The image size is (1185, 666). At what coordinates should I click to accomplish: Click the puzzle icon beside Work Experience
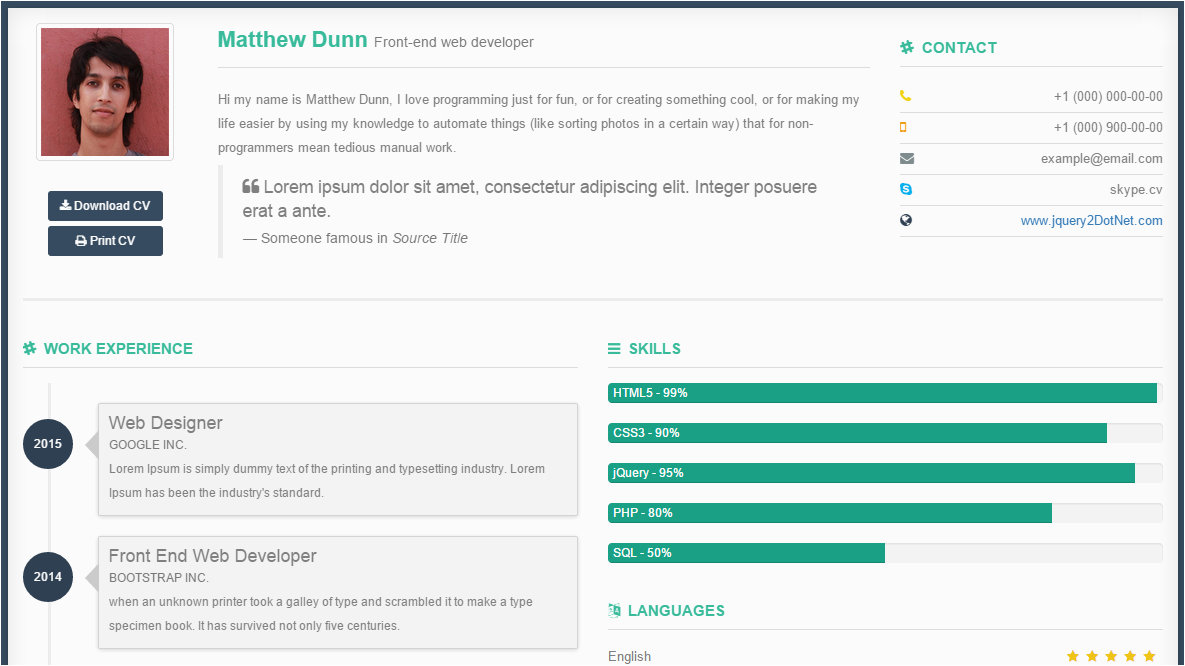[30, 349]
